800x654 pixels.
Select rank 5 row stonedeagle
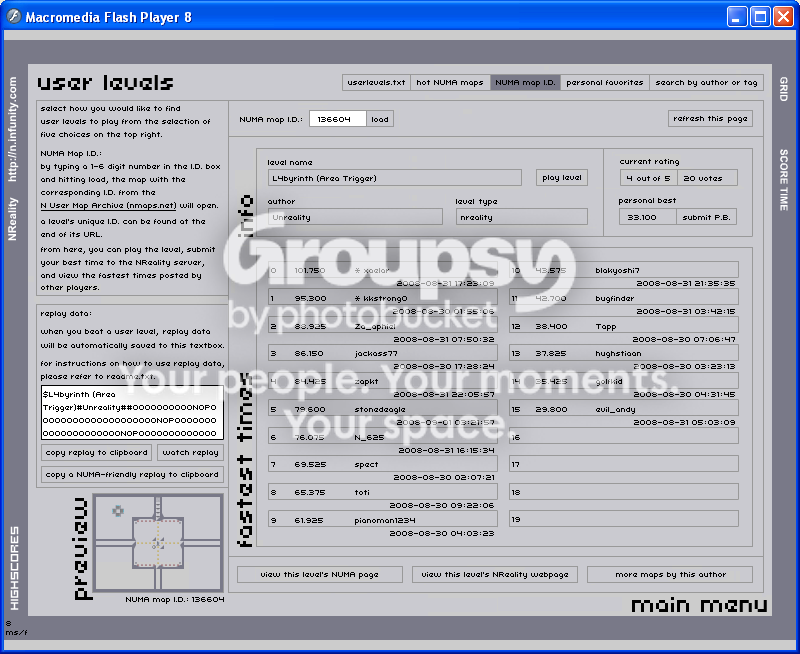(383, 409)
